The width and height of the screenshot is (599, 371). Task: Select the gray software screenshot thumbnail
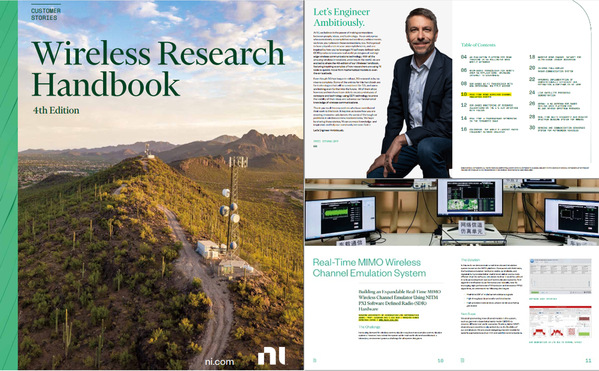click(560, 276)
